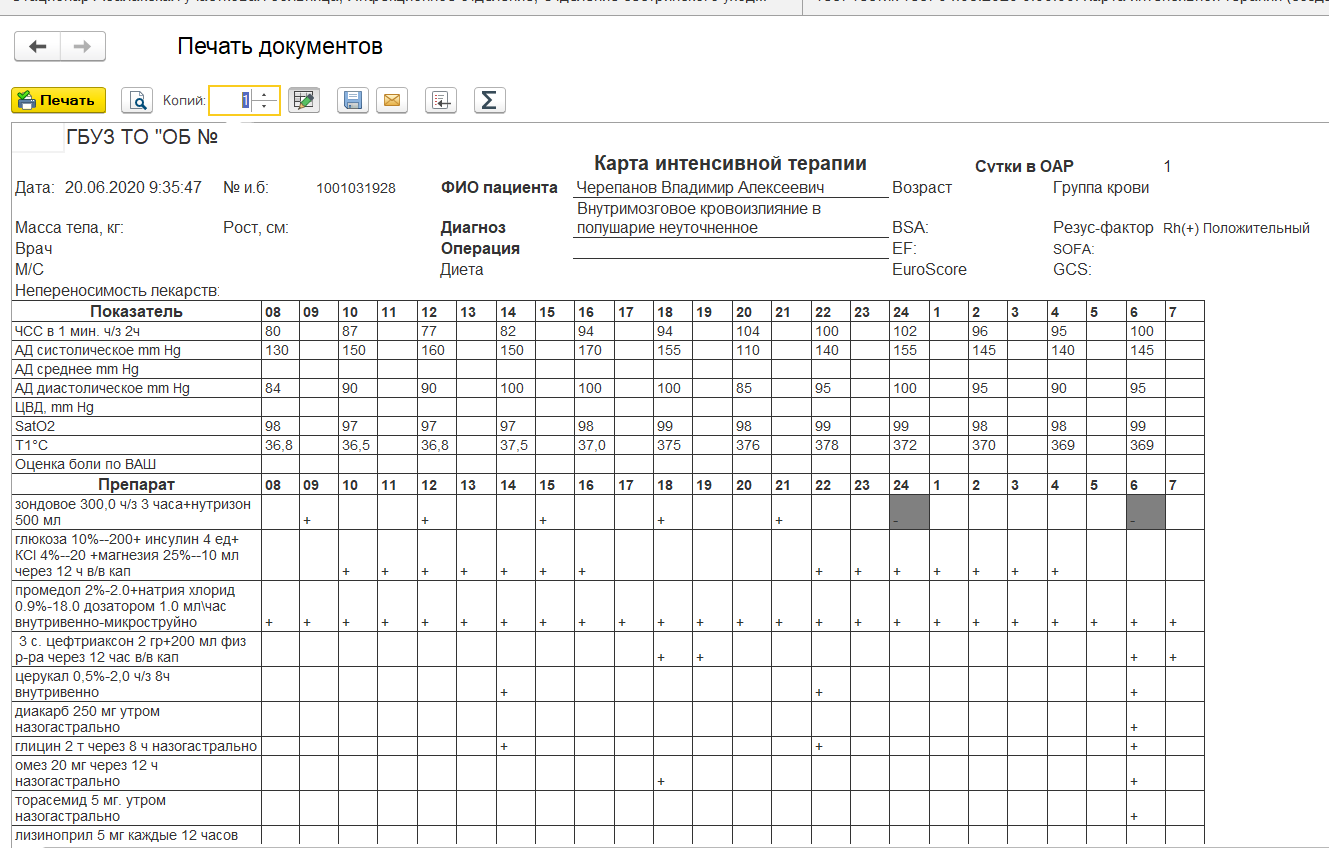
Task: Increase the copies count with the up arrow
Action: click(x=265, y=94)
